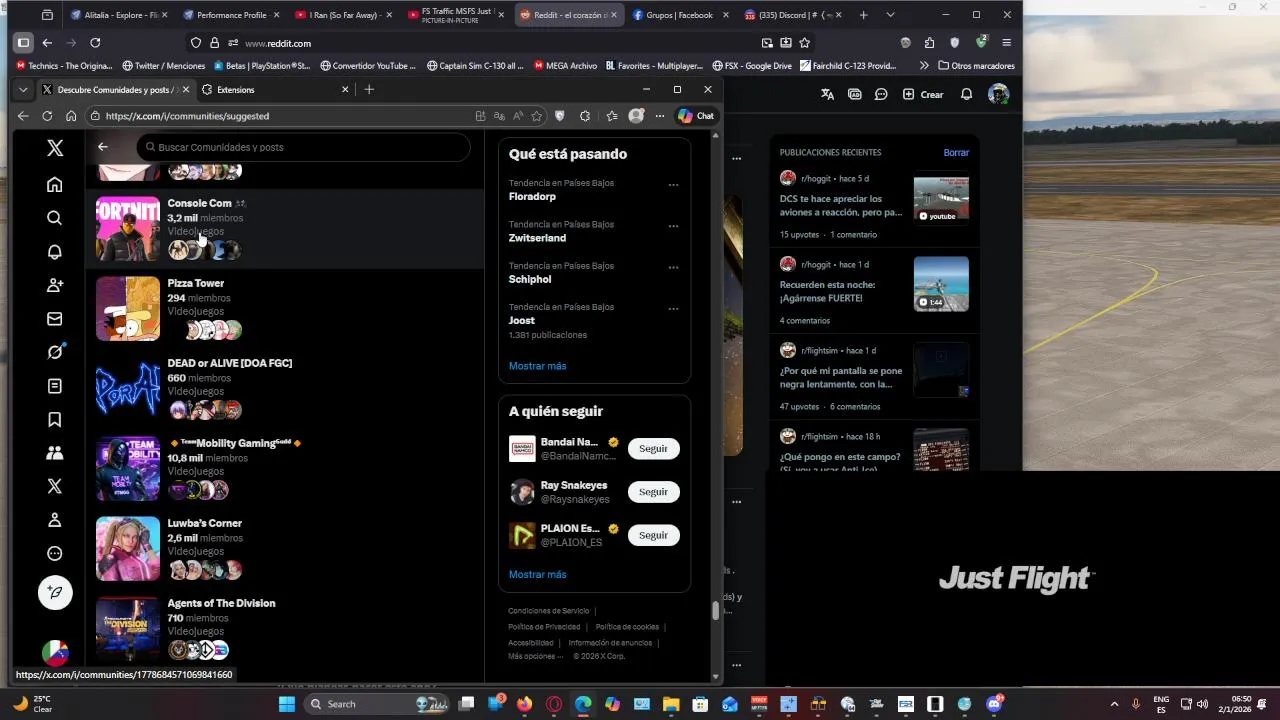This screenshot has width=1280, height=720.
Task: Click X page vertical scrollbar thumb
Action: (715, 612)
